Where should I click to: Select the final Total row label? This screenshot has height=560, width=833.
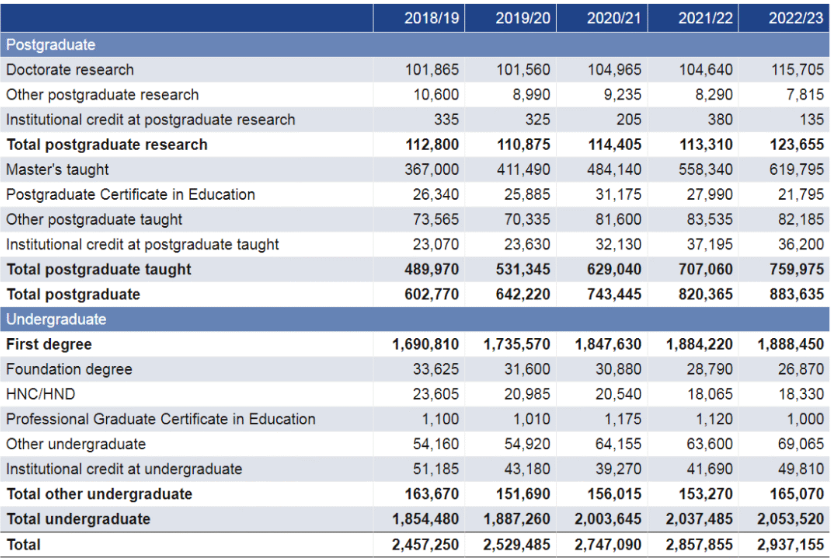(x=23, y=545)
